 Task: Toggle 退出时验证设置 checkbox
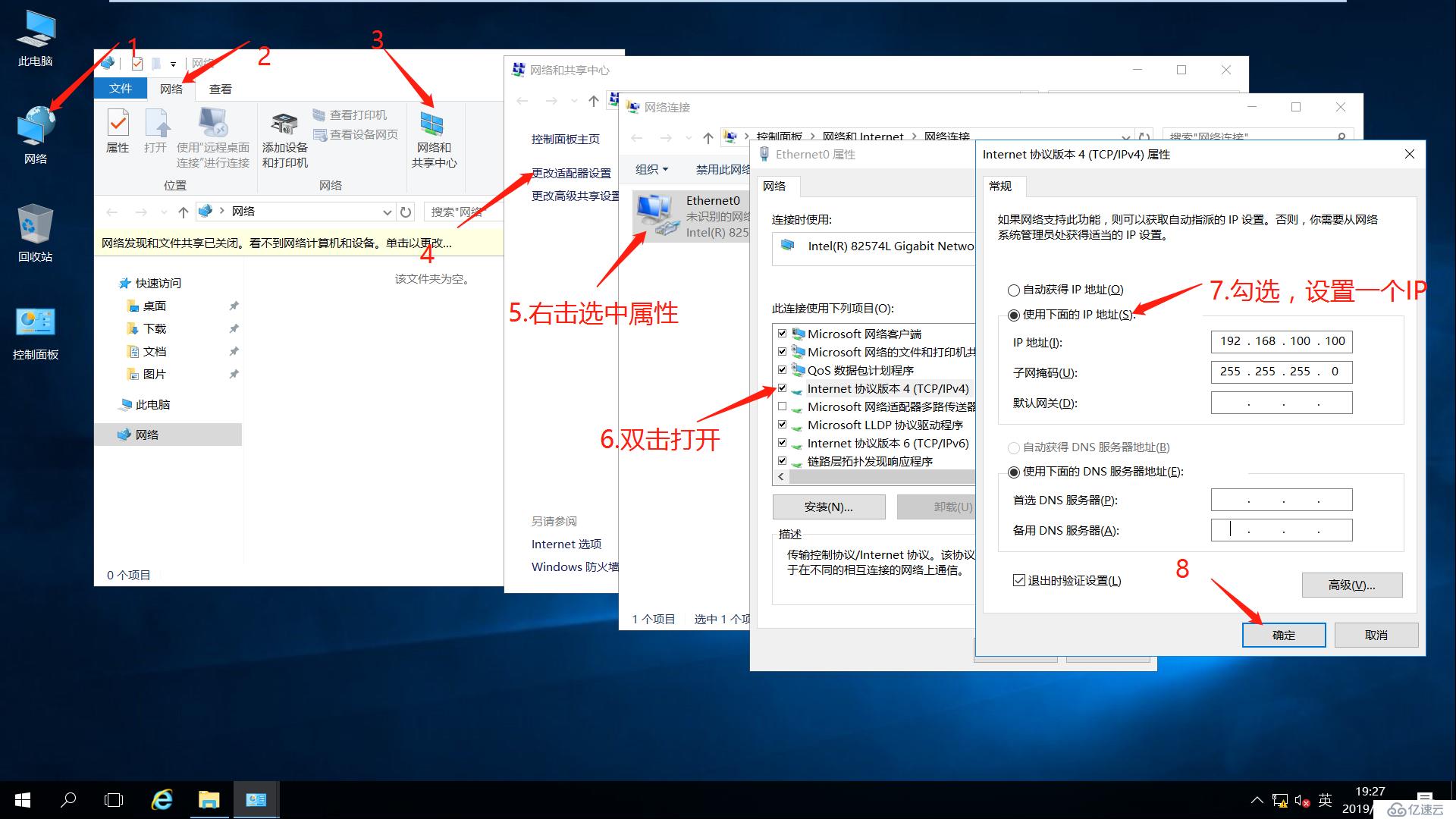click(1019, 580)
